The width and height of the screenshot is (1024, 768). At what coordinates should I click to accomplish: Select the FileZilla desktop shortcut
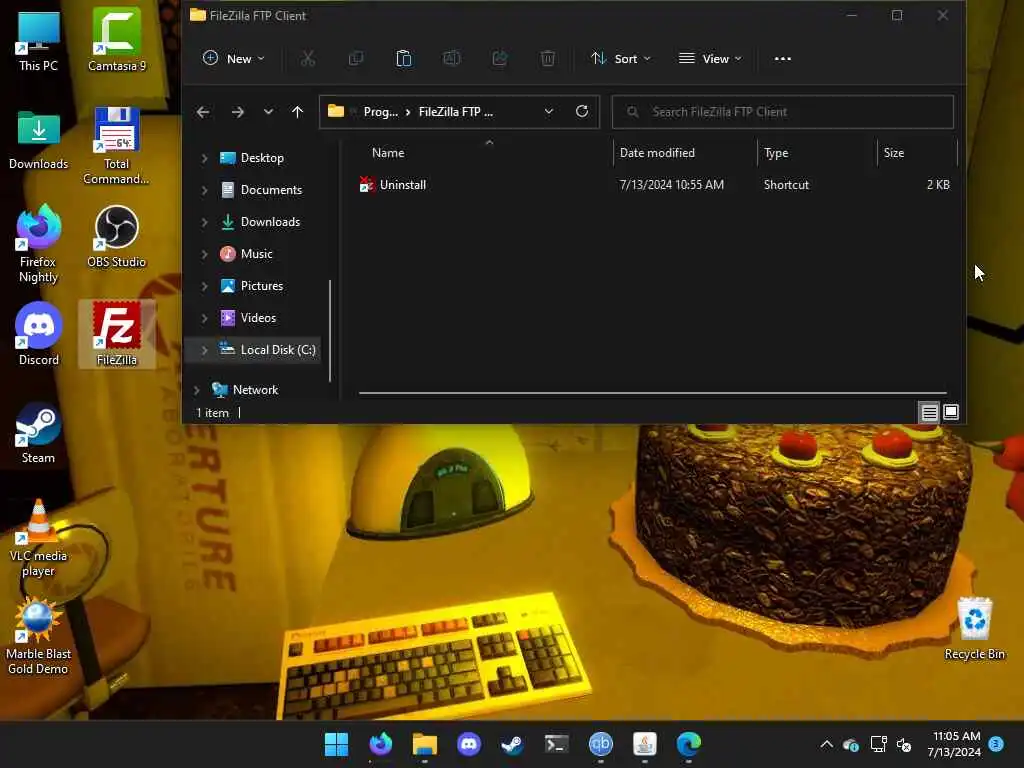(x=117, y=334)
